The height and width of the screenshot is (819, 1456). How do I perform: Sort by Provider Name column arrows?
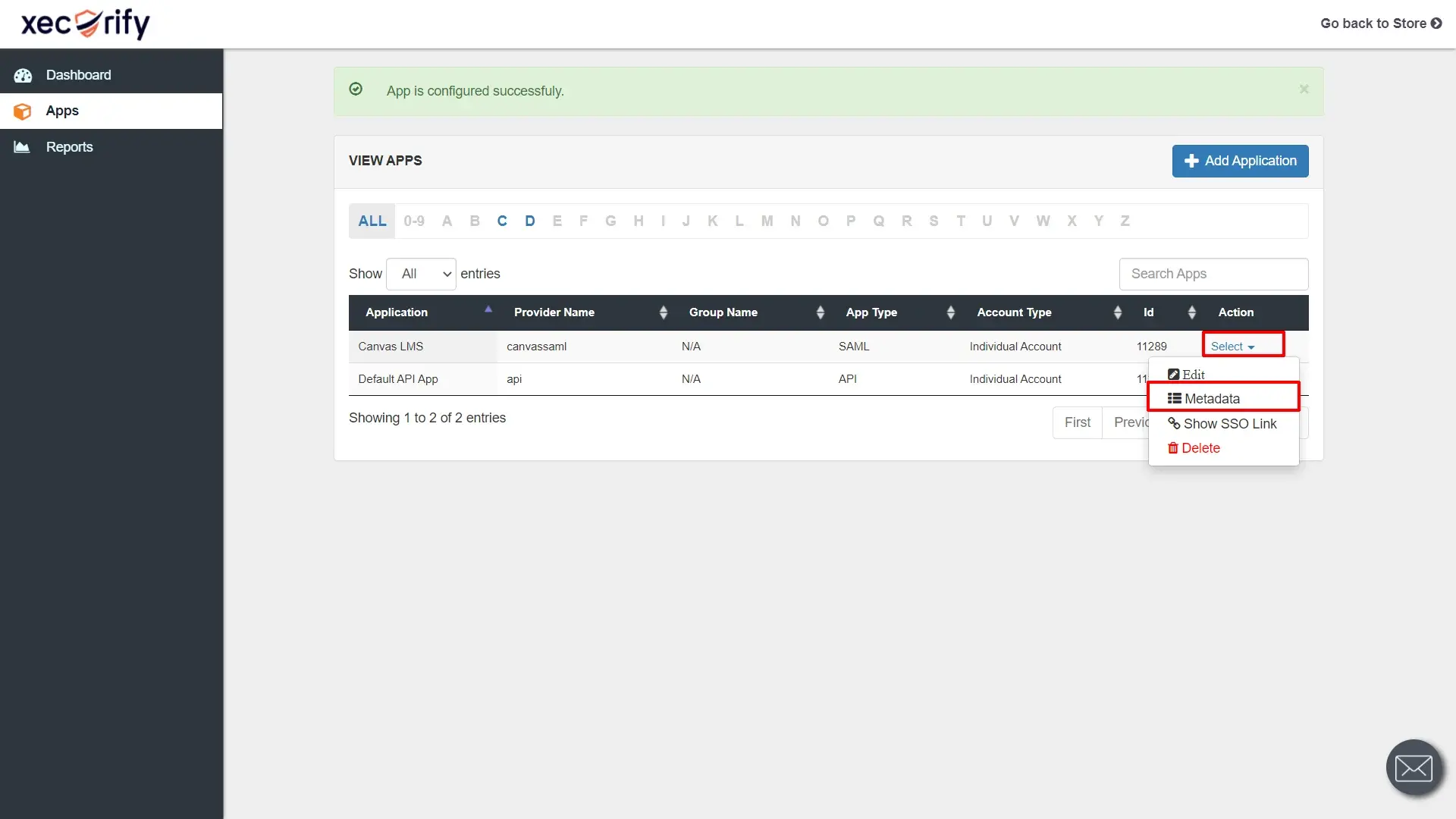[x=664, y=312]
